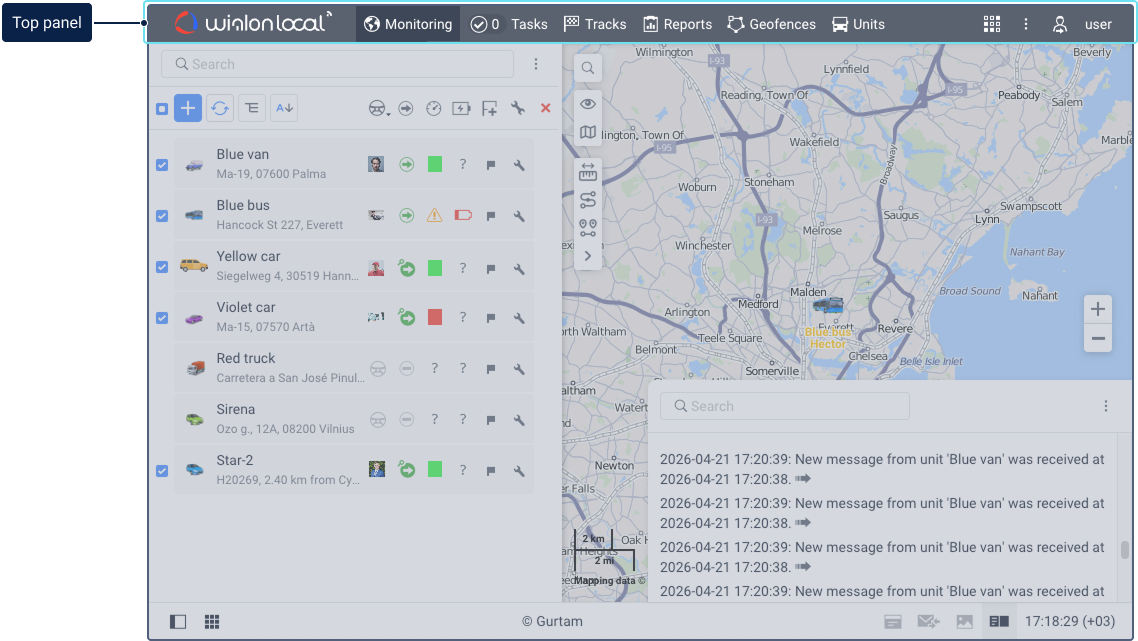
Task: Open the Geofences tab
Action: [x=771, y=24]
